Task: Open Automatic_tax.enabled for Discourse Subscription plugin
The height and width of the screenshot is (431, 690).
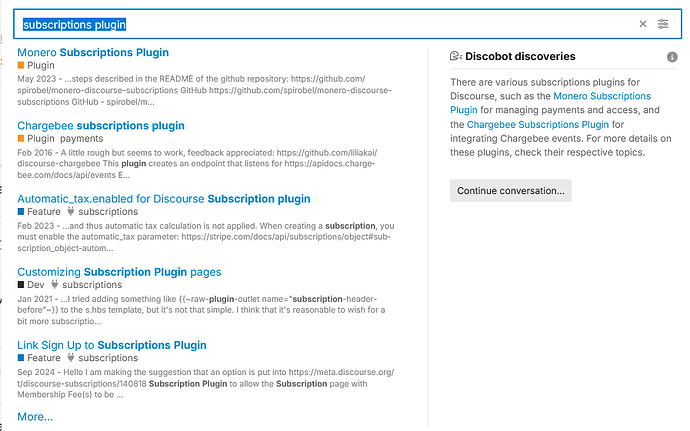Action: click(164, 199)
